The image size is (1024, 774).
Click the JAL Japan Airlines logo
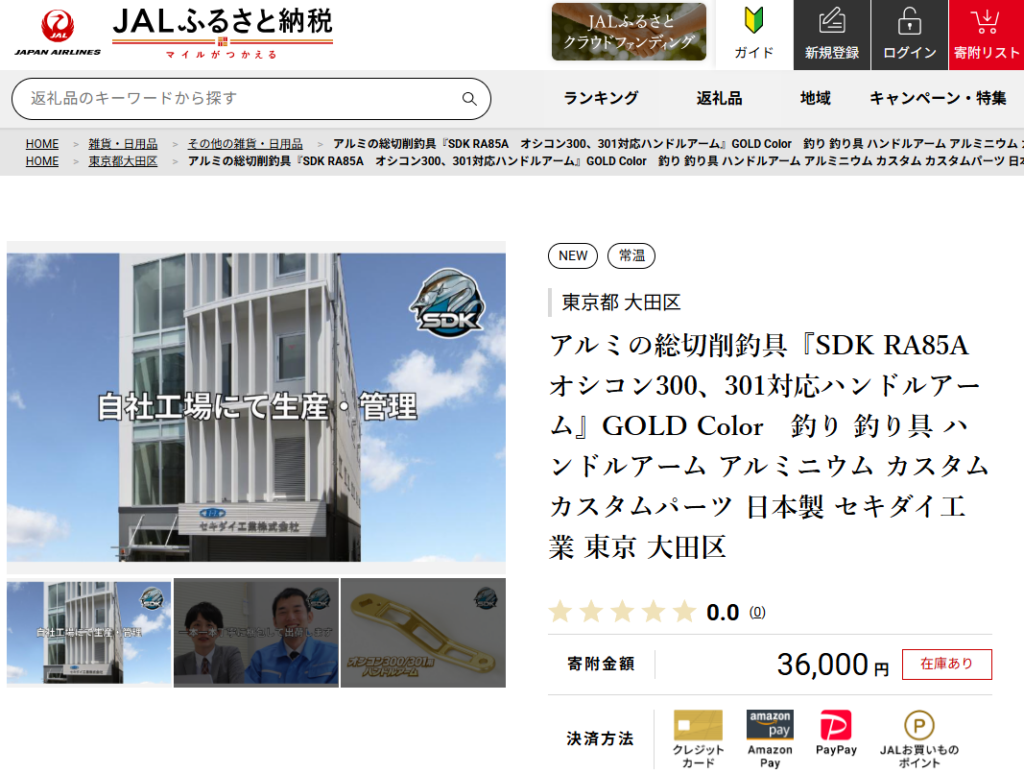(57, 33)
